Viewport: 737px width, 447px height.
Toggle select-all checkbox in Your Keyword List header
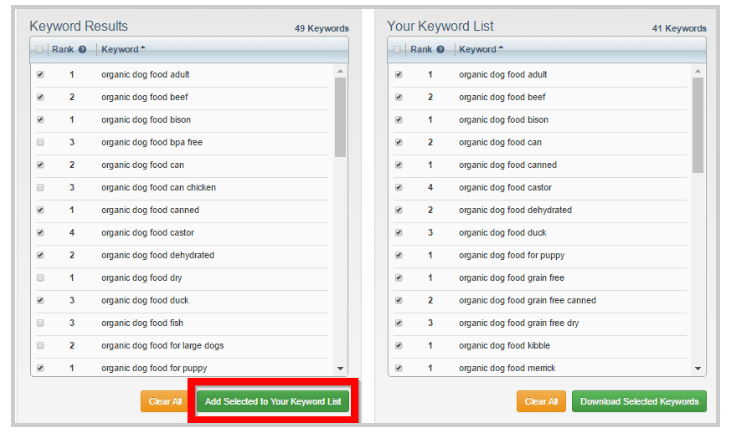coord(397,49)
